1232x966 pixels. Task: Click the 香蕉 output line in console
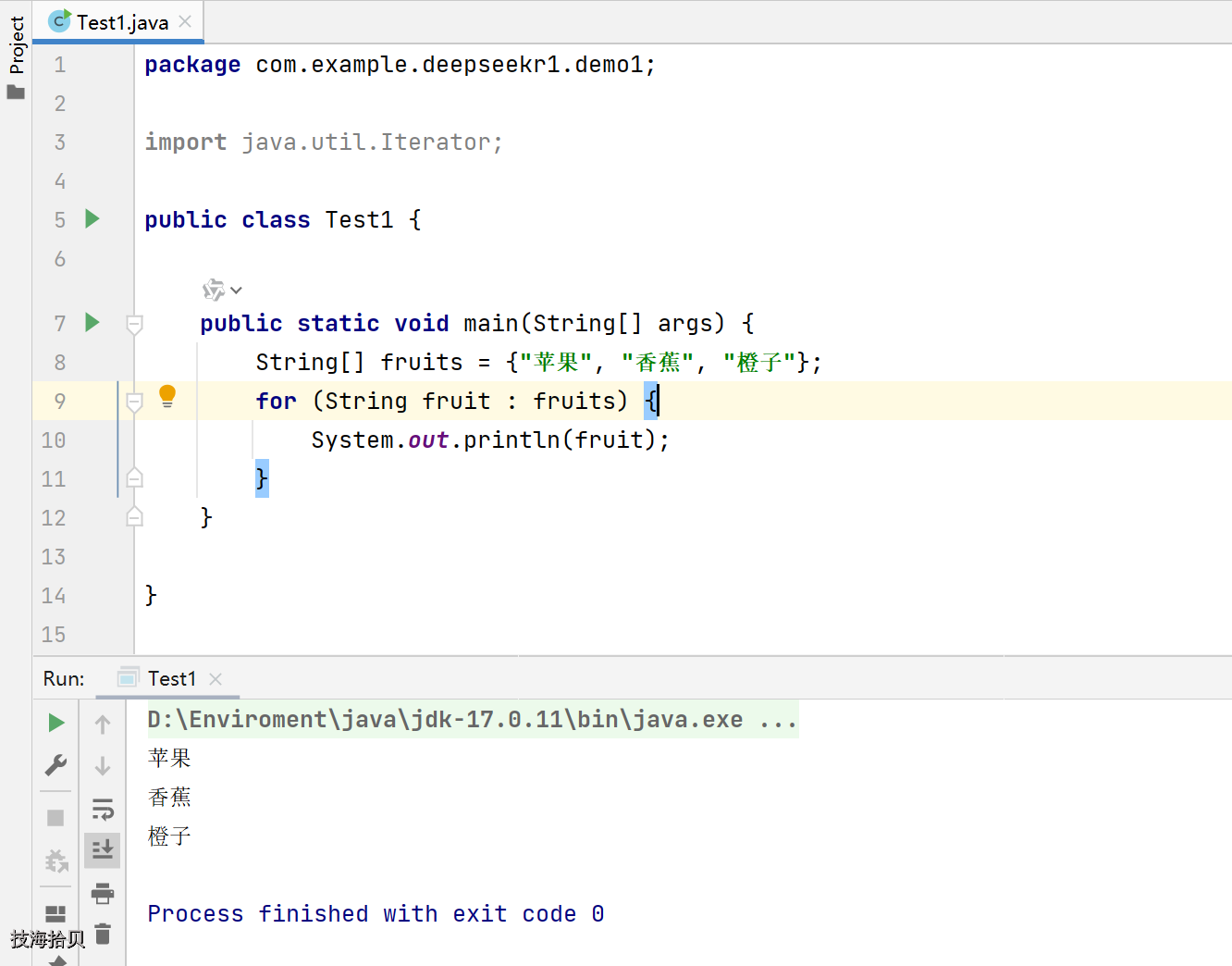coord(169,798)
